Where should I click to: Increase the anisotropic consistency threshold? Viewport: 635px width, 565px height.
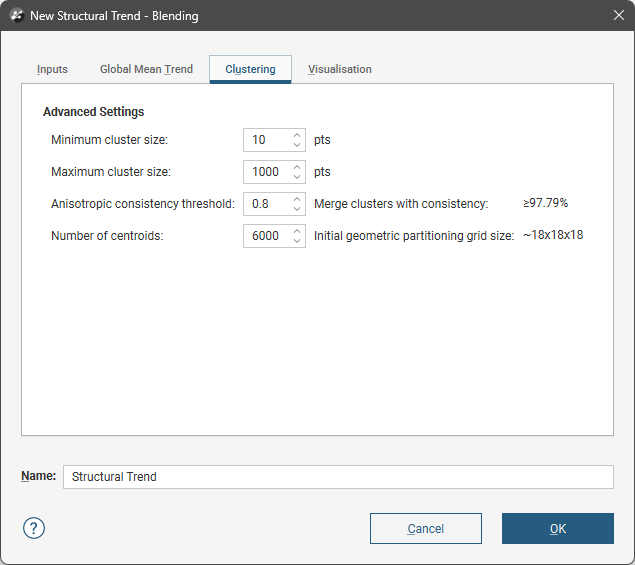coord(297,199)
